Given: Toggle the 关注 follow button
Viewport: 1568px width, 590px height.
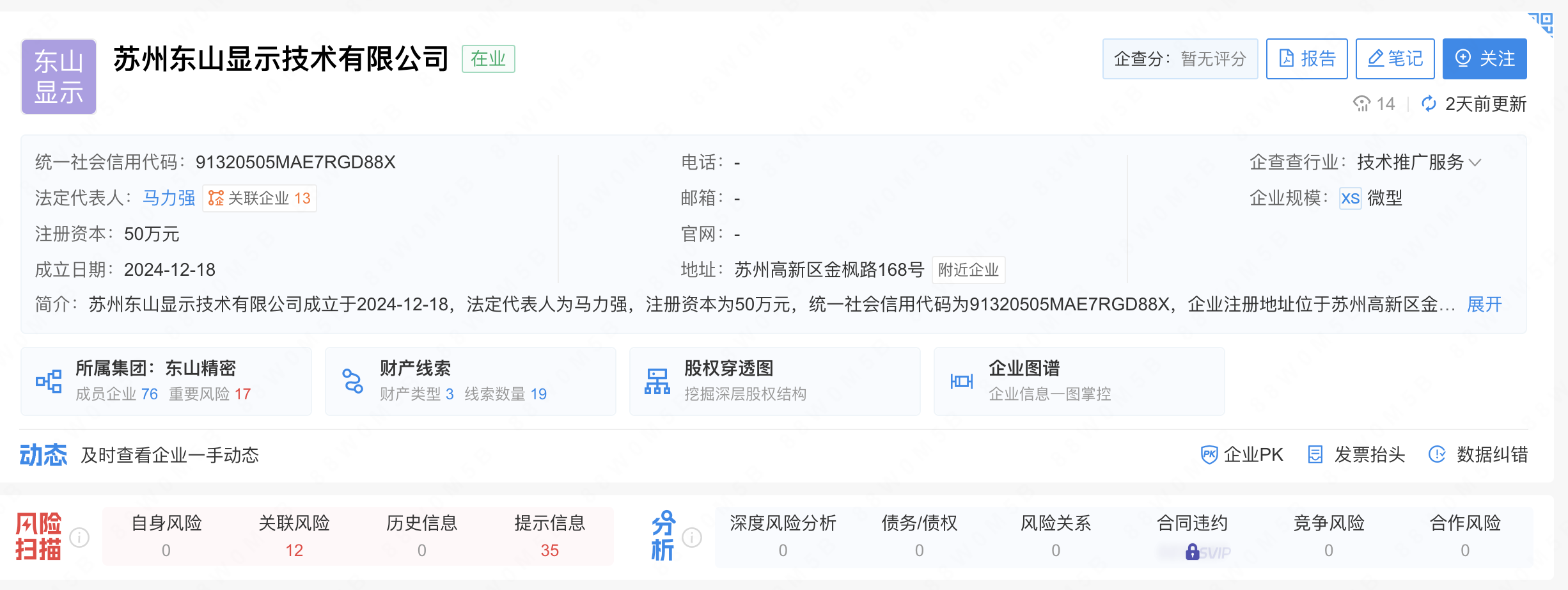Looking at the screenshot, I should [1484, 58].
